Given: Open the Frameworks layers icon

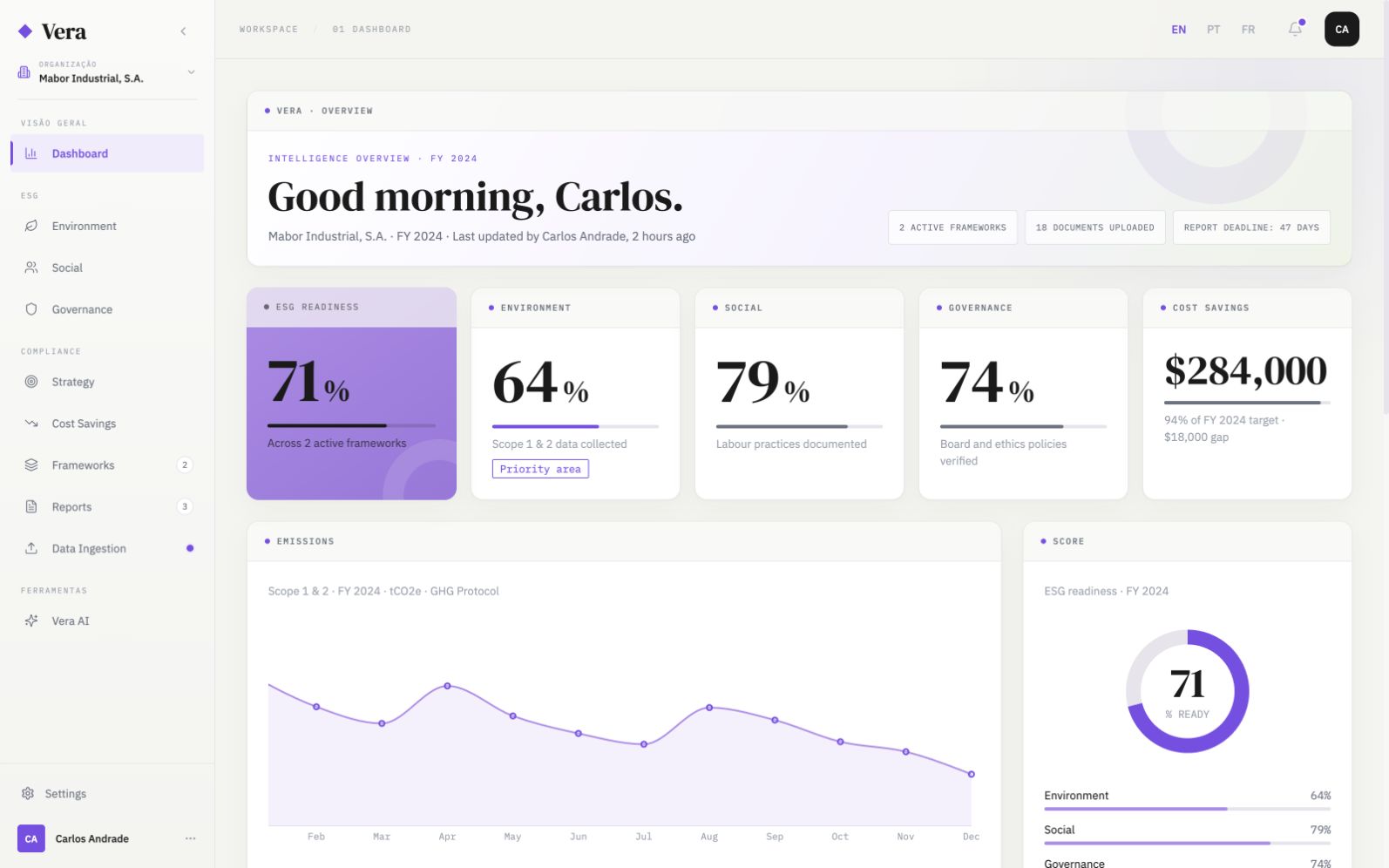Looking at the screenshot, I should 31,465.
